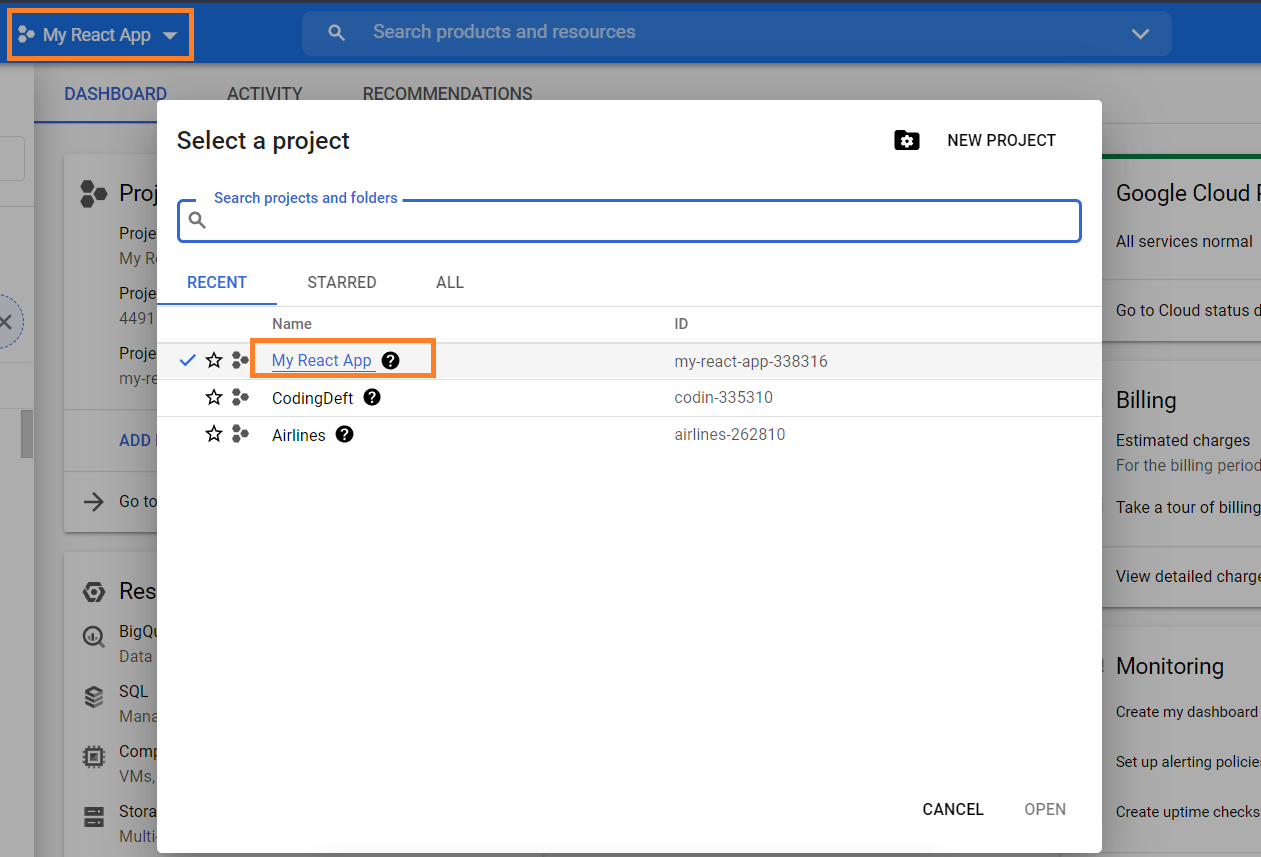Click the CANCEL button

pos(953,809)
